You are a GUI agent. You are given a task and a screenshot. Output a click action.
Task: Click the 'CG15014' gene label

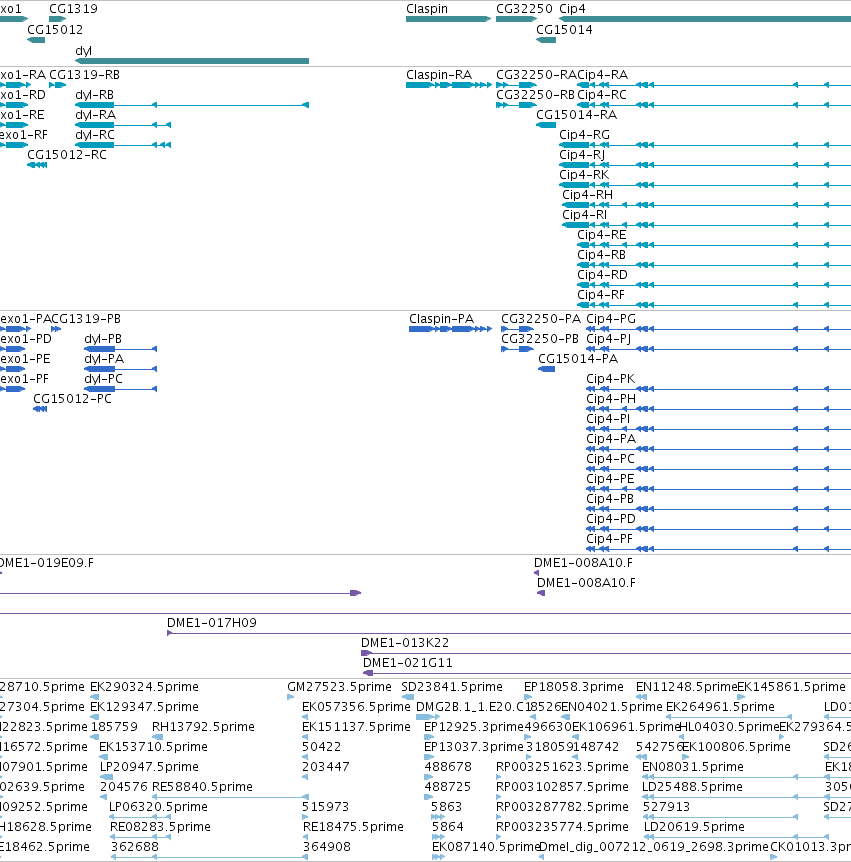tap(565, 30)
